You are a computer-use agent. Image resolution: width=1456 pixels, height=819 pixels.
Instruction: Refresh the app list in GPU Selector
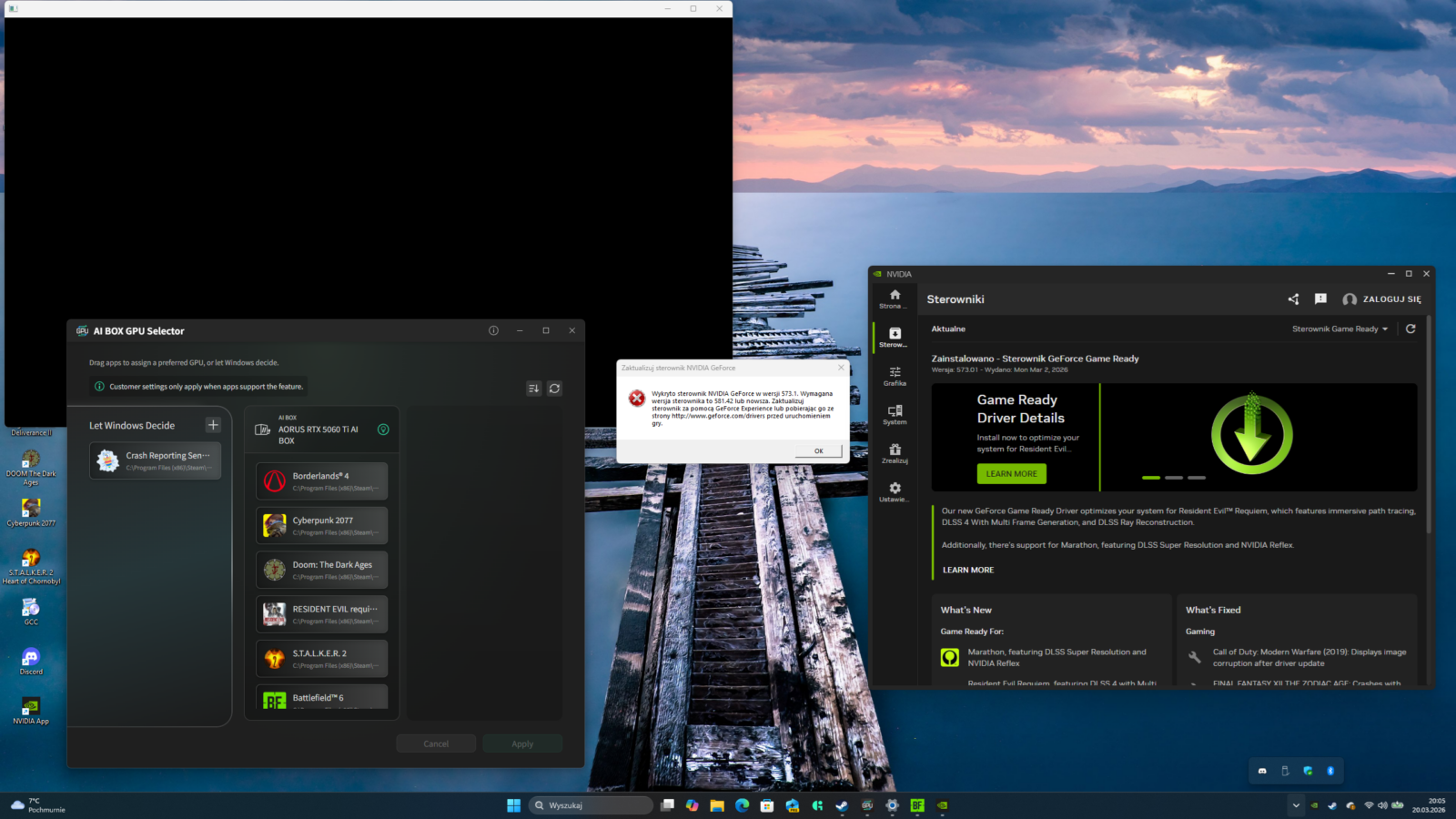point(554,389)
